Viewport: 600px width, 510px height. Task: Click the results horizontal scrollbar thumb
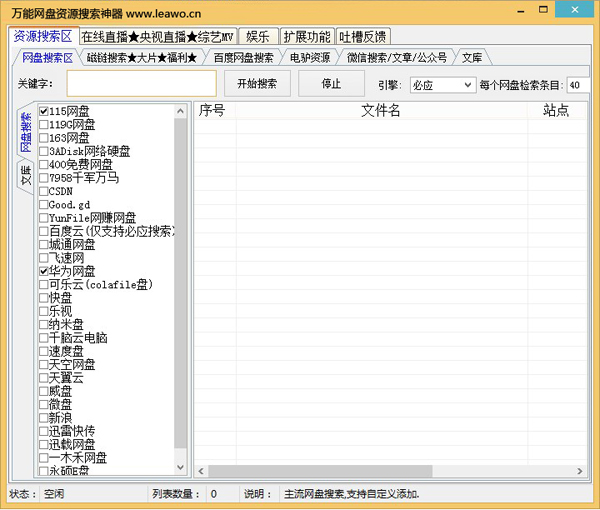[320, 471]
